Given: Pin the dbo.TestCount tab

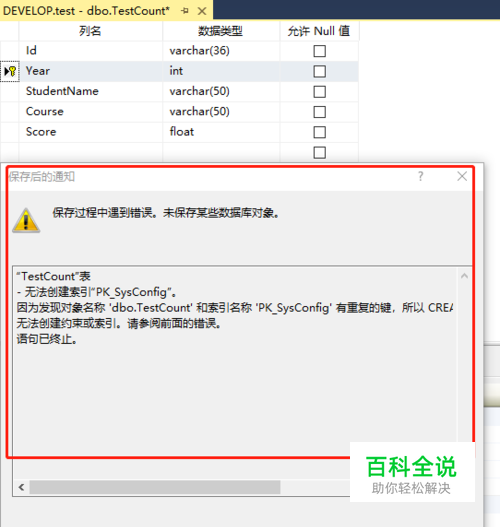Looking at the screenshot, I should tap(184, 11).
